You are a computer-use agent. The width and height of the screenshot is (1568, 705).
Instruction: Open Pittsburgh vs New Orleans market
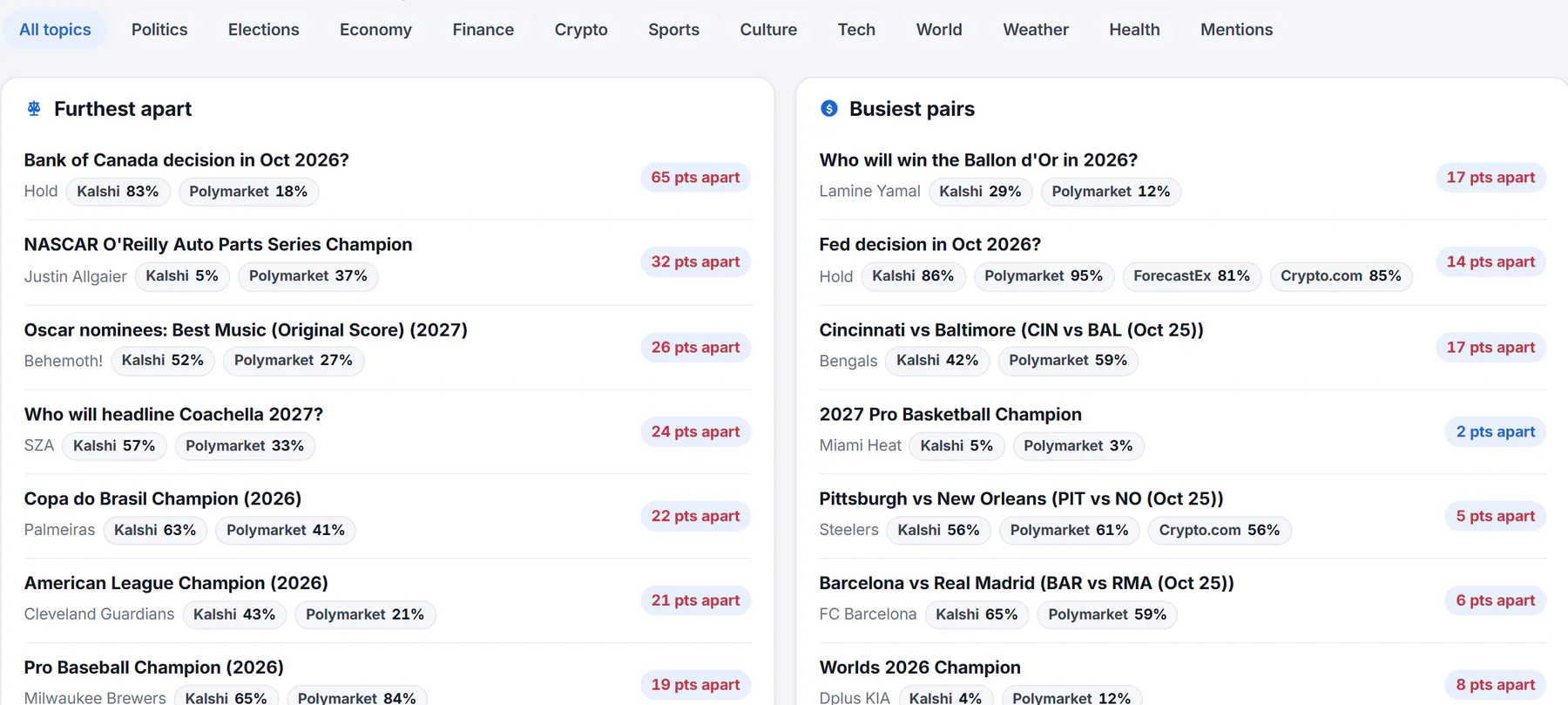click(x=1021, y=499)
